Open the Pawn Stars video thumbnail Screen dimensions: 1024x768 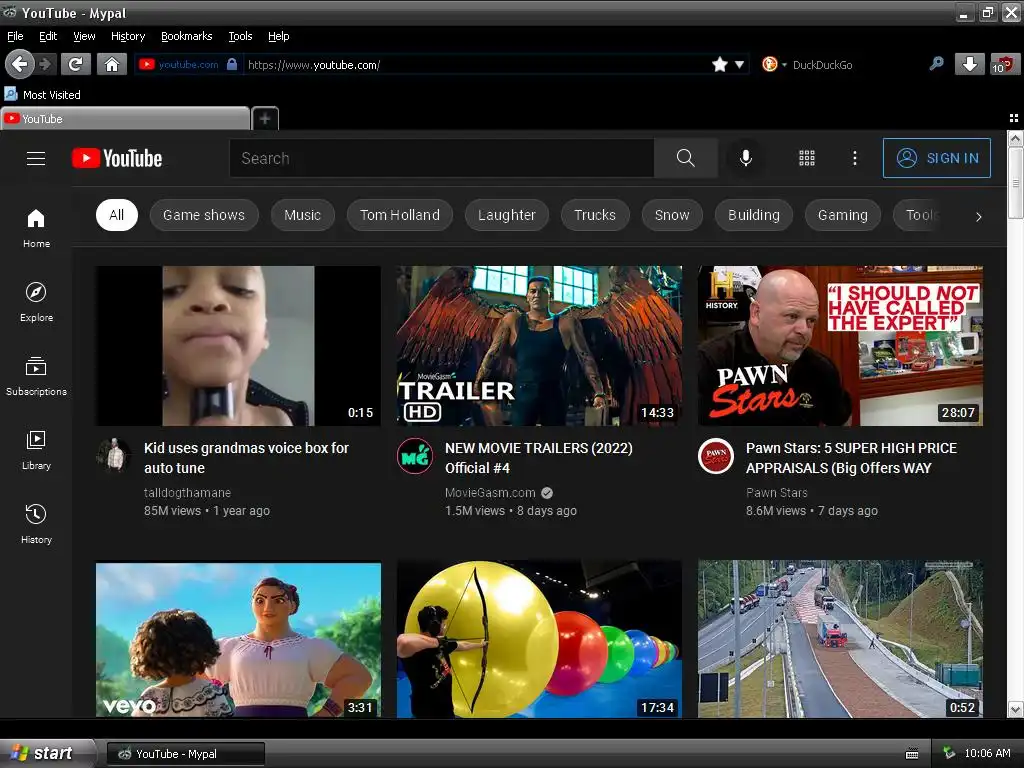[840, 345]
